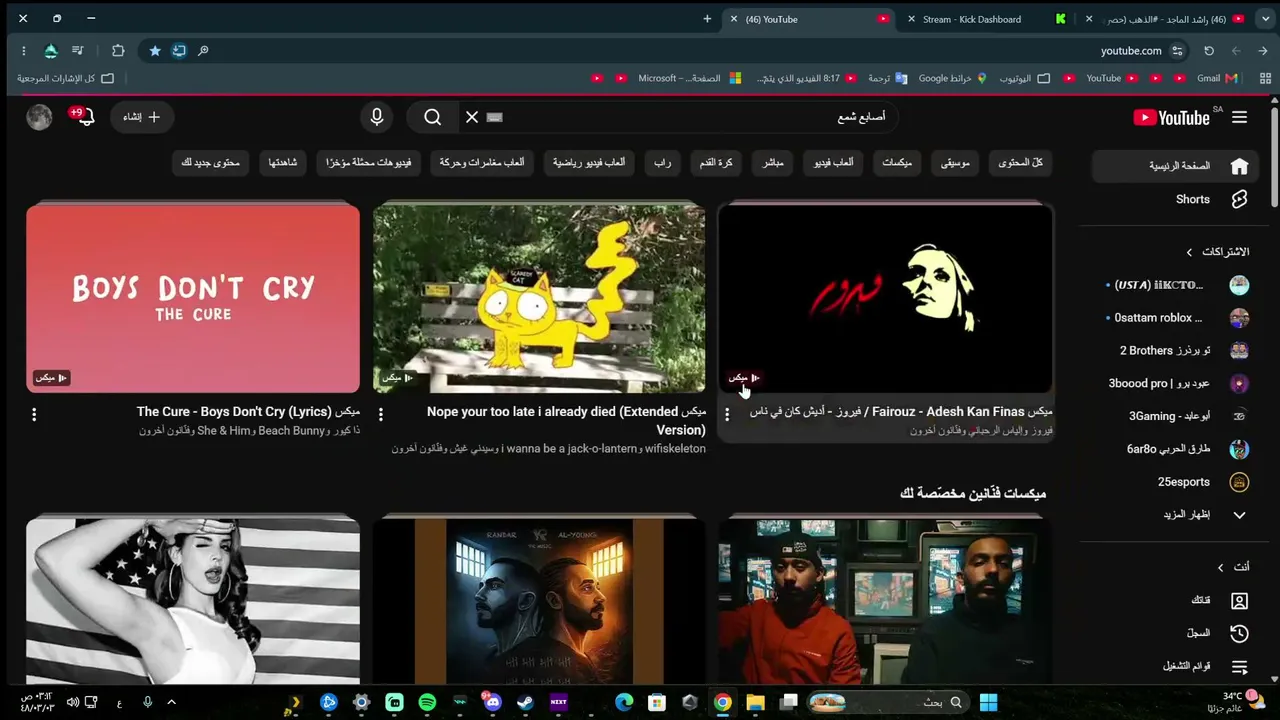The width and height of the screenshot is (1280, 720).
Task: Open the Fairouz - Adesh Kan Finas title
Action: [901, 411]
